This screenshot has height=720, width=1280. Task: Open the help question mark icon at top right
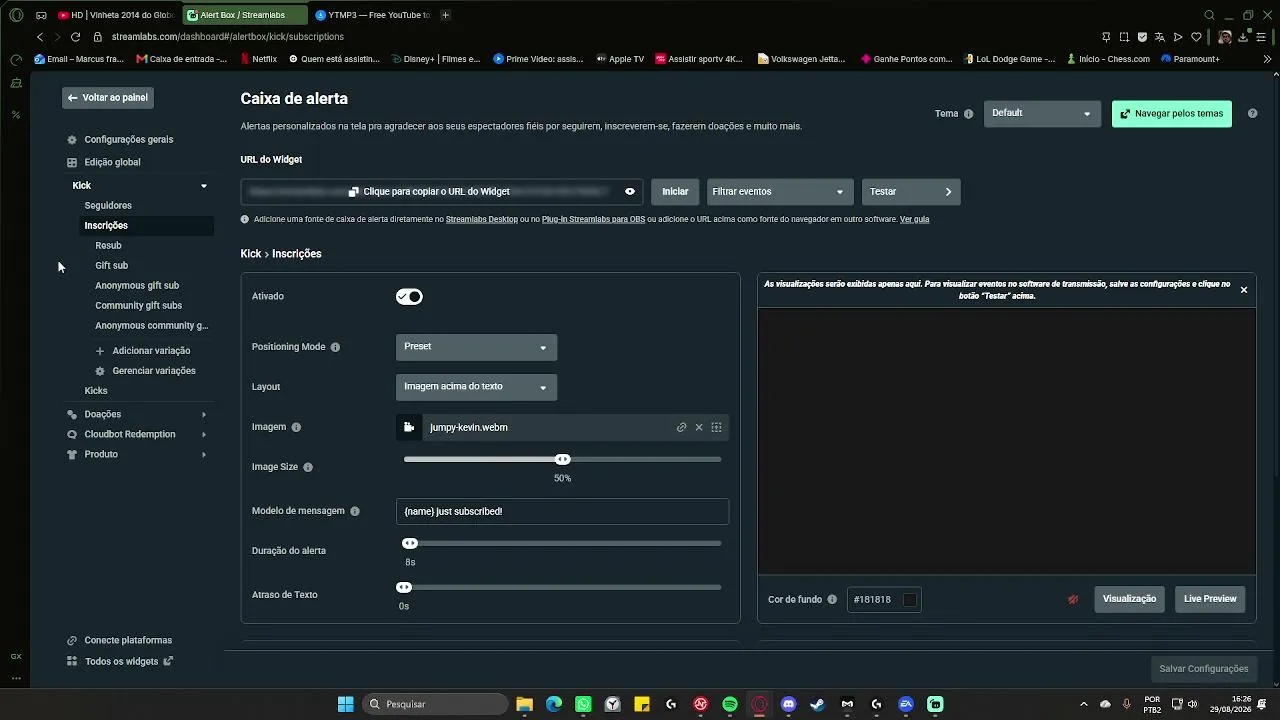1252,114
